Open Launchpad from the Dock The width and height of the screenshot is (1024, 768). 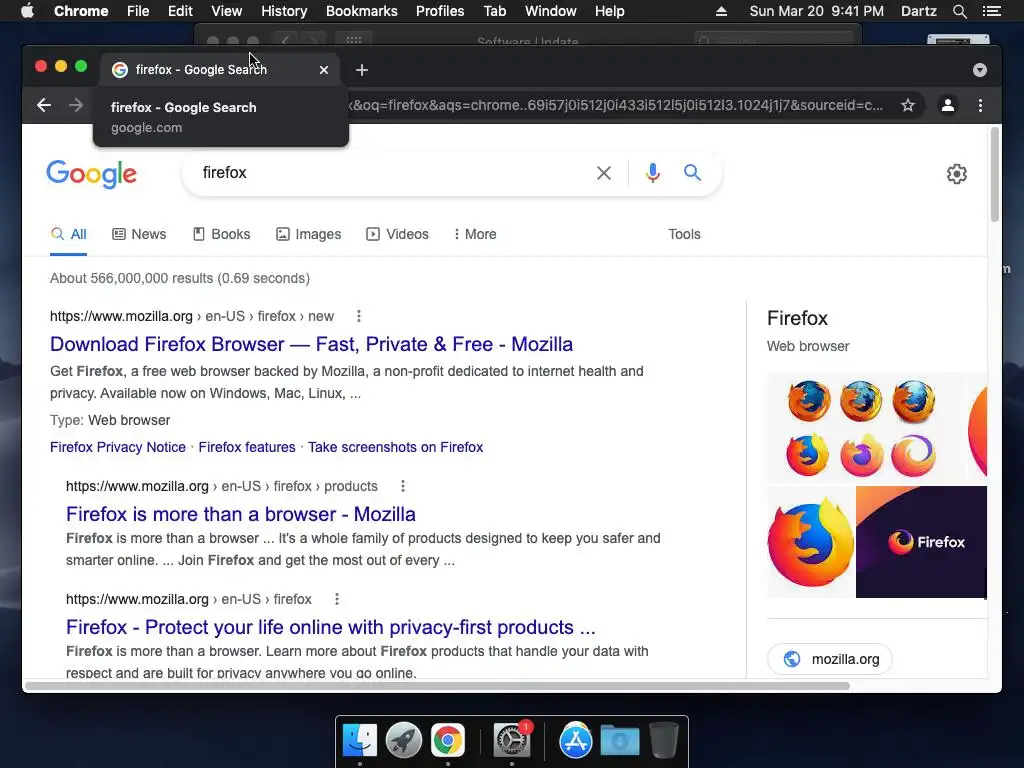coord(404,740)
